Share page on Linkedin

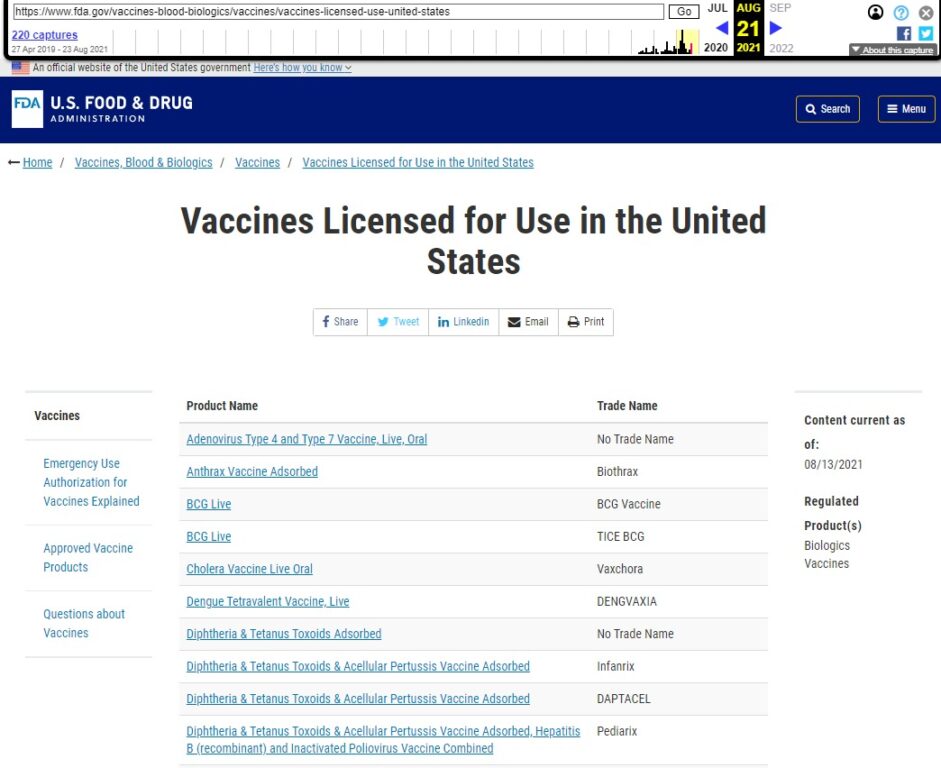(x=463, y=322)
